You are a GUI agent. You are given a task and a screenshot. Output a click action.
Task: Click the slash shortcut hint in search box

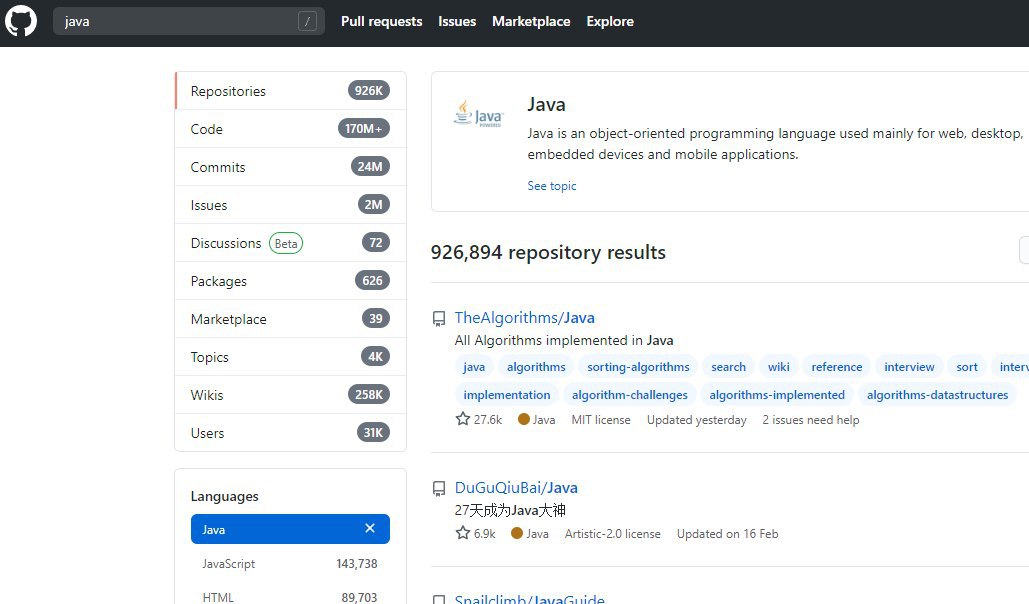click(x=307, y=22)
